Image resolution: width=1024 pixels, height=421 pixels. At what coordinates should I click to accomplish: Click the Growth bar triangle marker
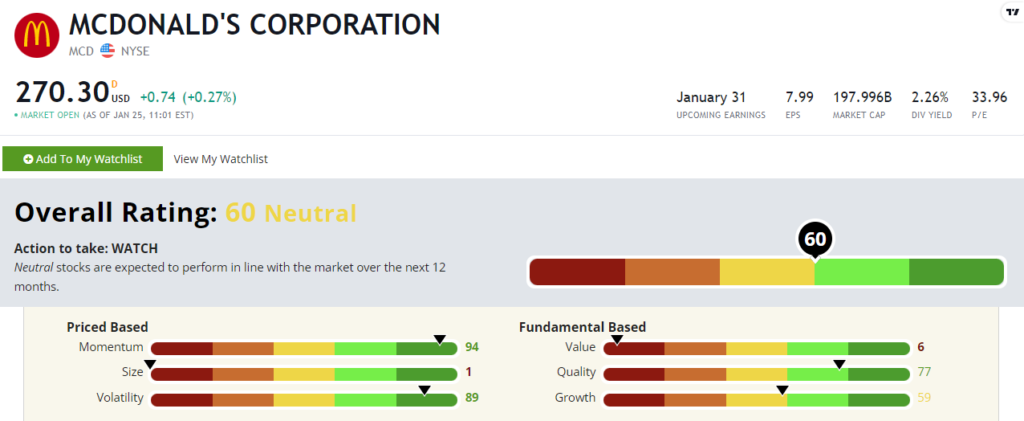point(782,390)
